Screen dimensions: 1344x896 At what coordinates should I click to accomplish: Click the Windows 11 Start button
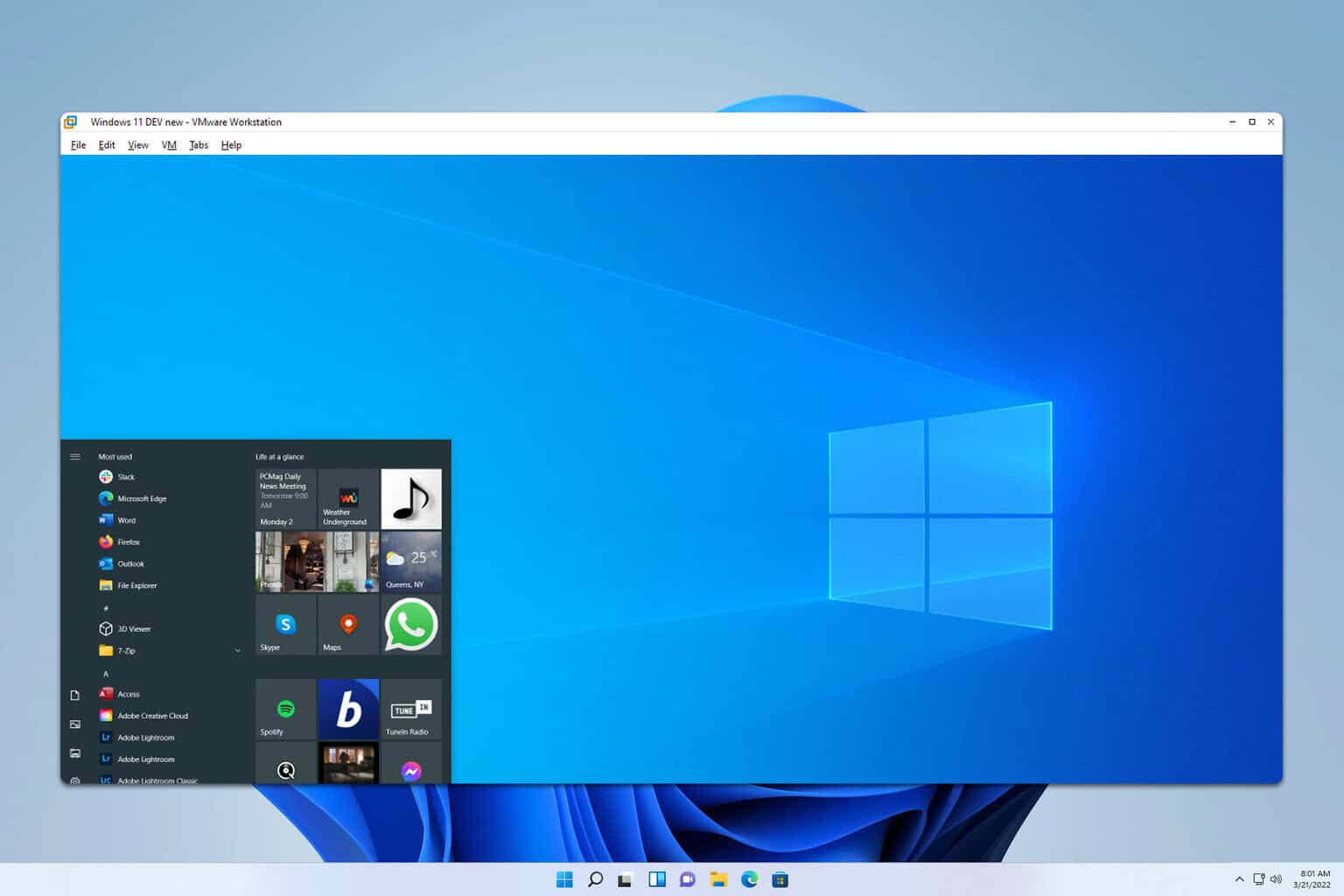[564, 879]
